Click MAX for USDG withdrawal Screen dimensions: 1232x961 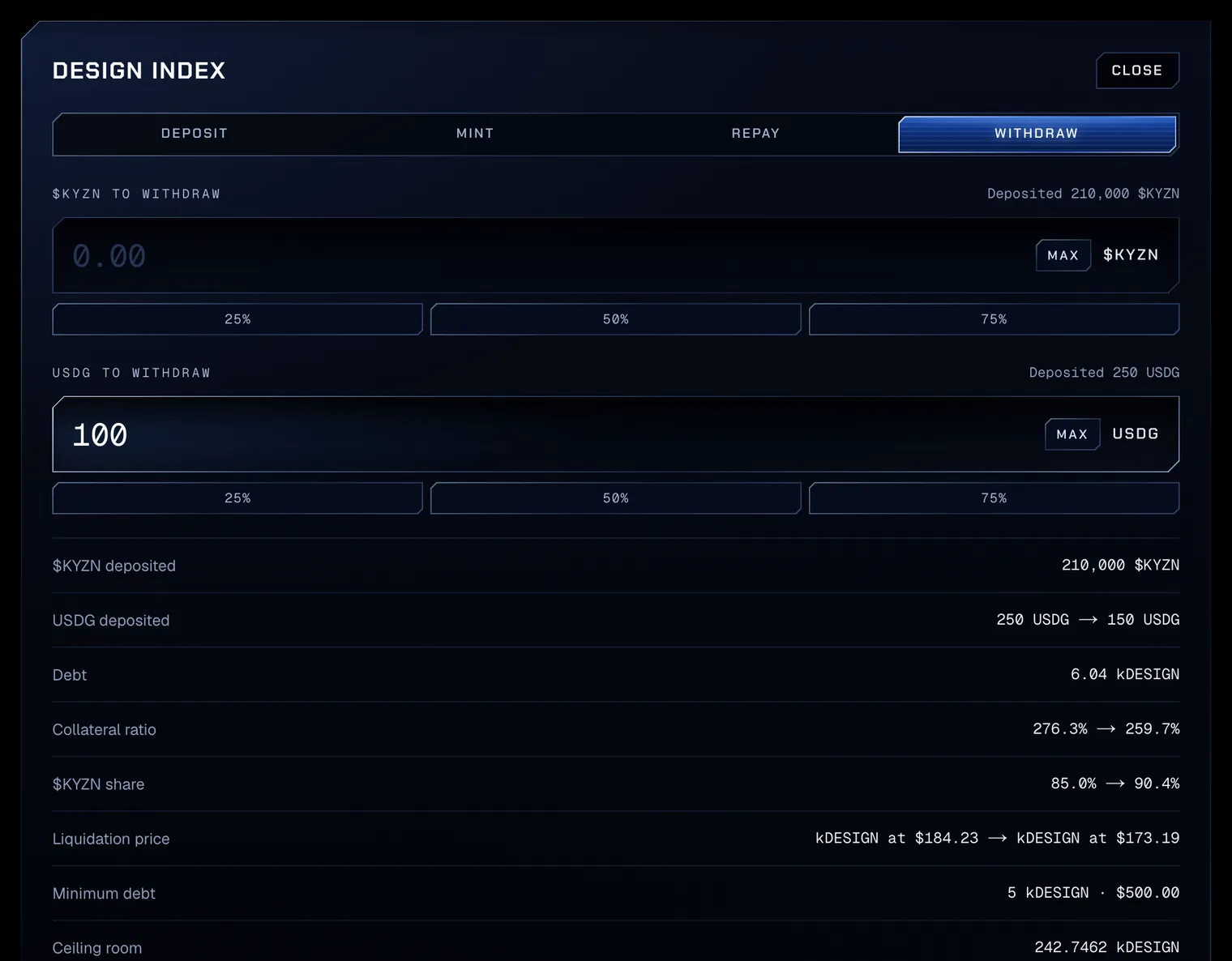coord(1072,434)
